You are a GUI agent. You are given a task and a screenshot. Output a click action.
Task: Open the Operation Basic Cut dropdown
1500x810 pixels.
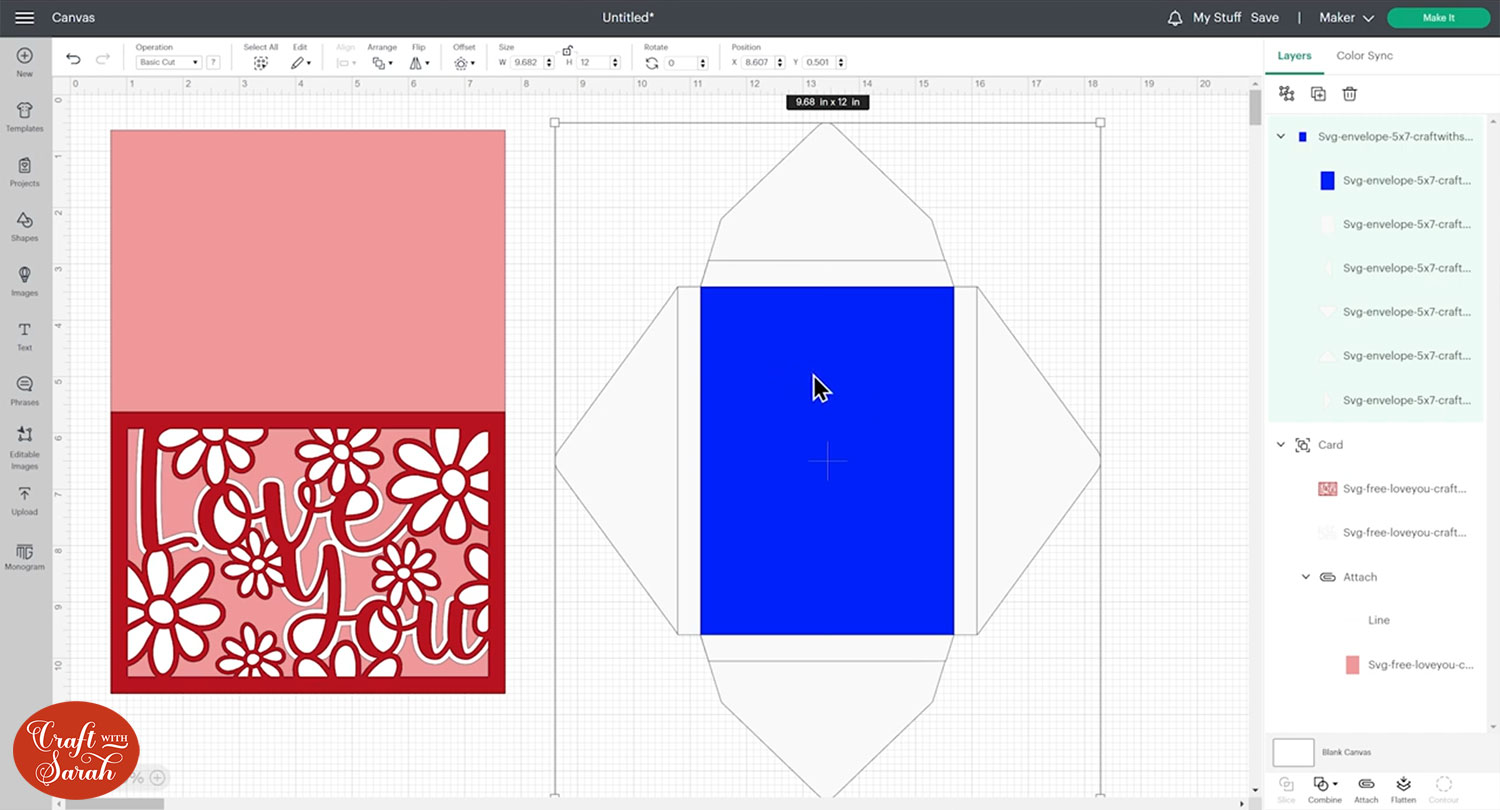(168, 62)
